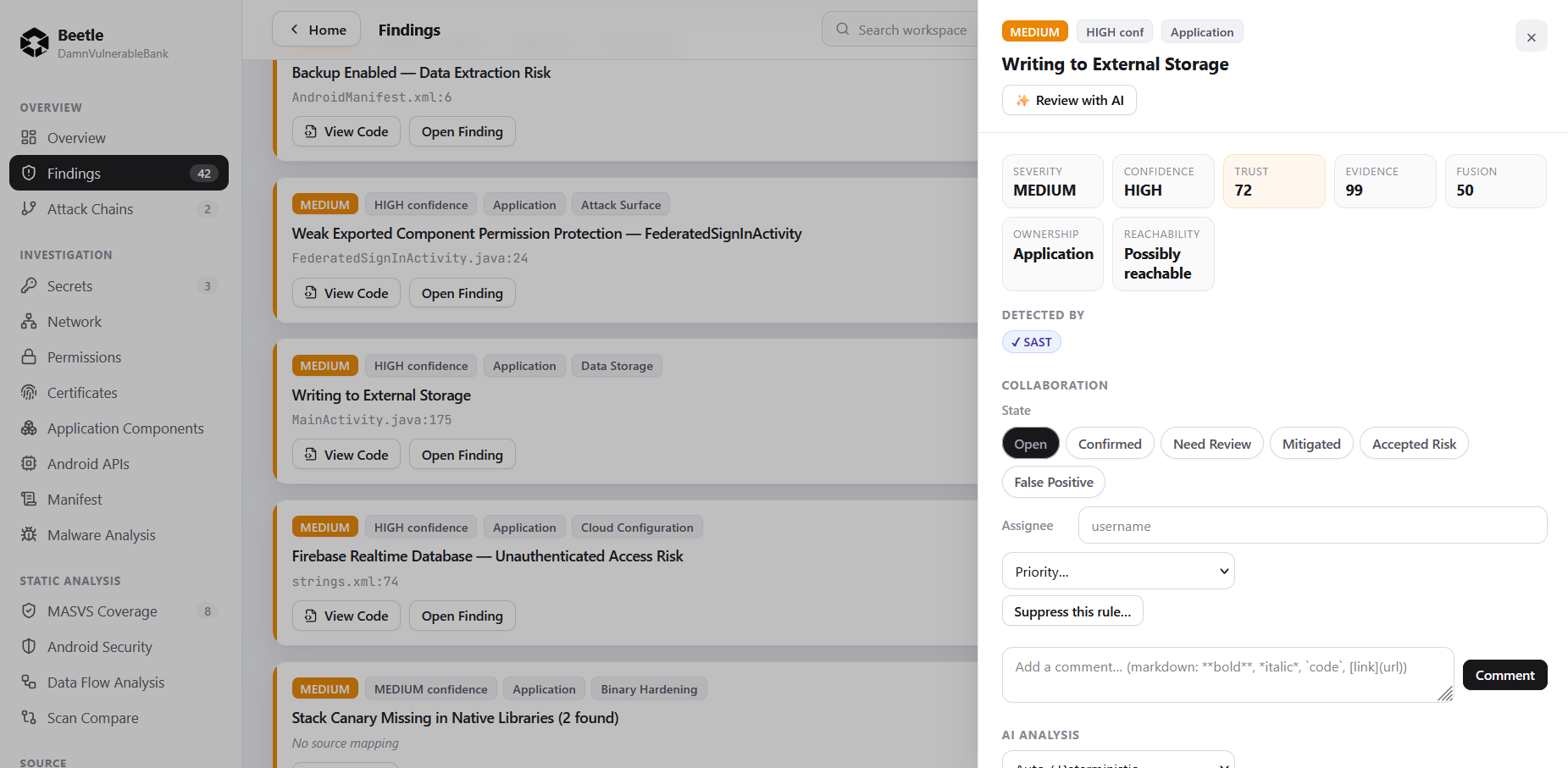Click sparkle icon on Review with AI
The width and height of the screenshot is (1568, 768).
pos(1022,100)
